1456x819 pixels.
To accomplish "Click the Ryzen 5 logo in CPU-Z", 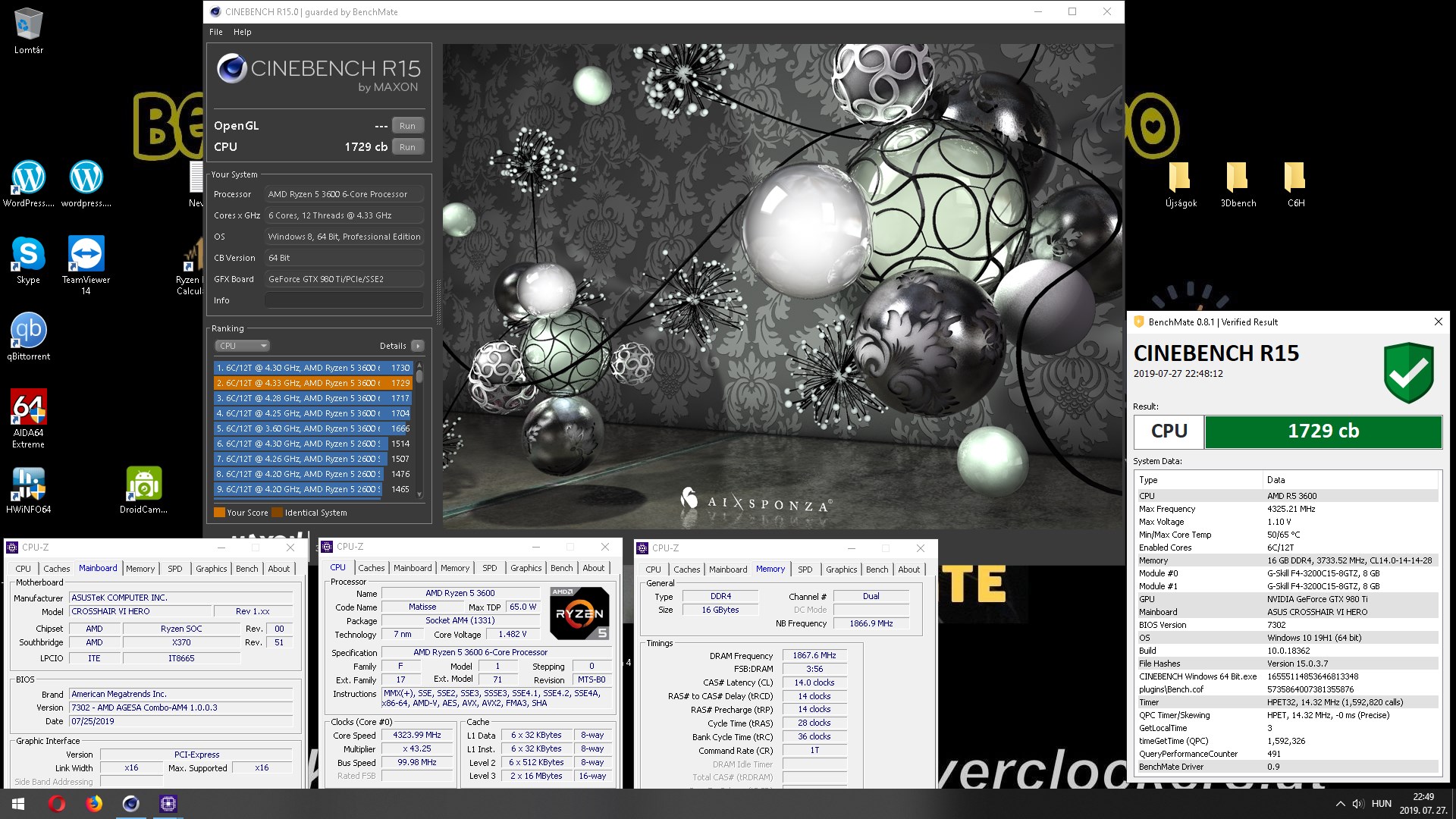I will tap(579, 613).
